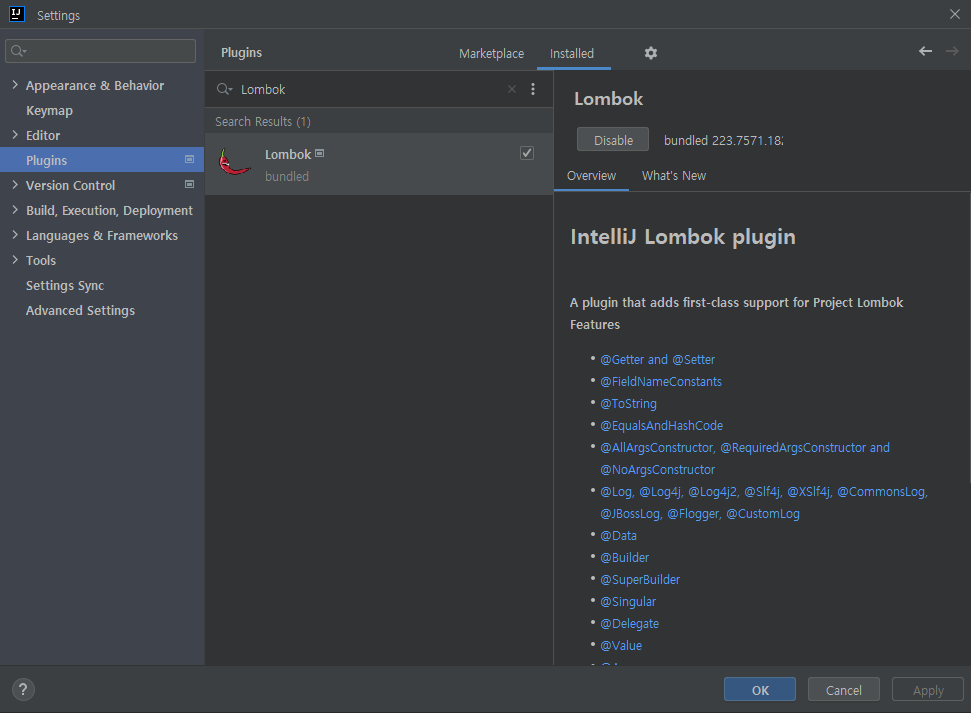This screenshot has height=713, width=971.
Task: Navigate back with the left arrow
Action: pyautogui.click(x=925, y=51)
